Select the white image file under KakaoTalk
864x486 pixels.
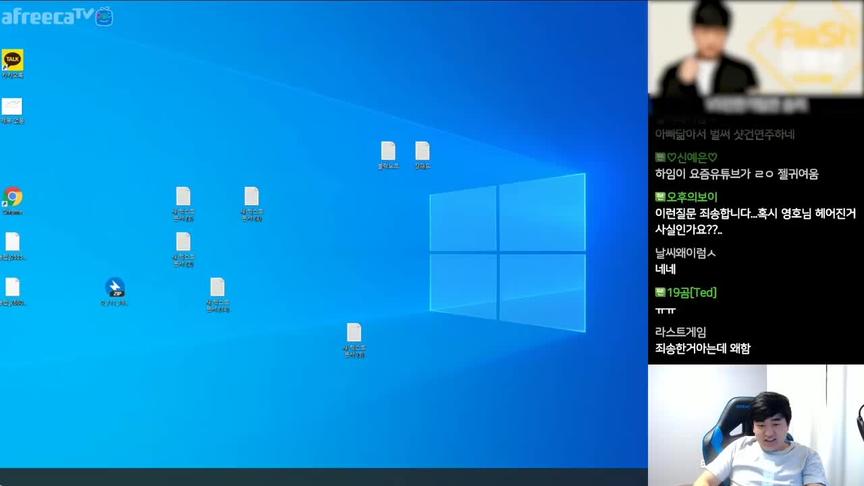pyautogui.click(x=12, y=110)
